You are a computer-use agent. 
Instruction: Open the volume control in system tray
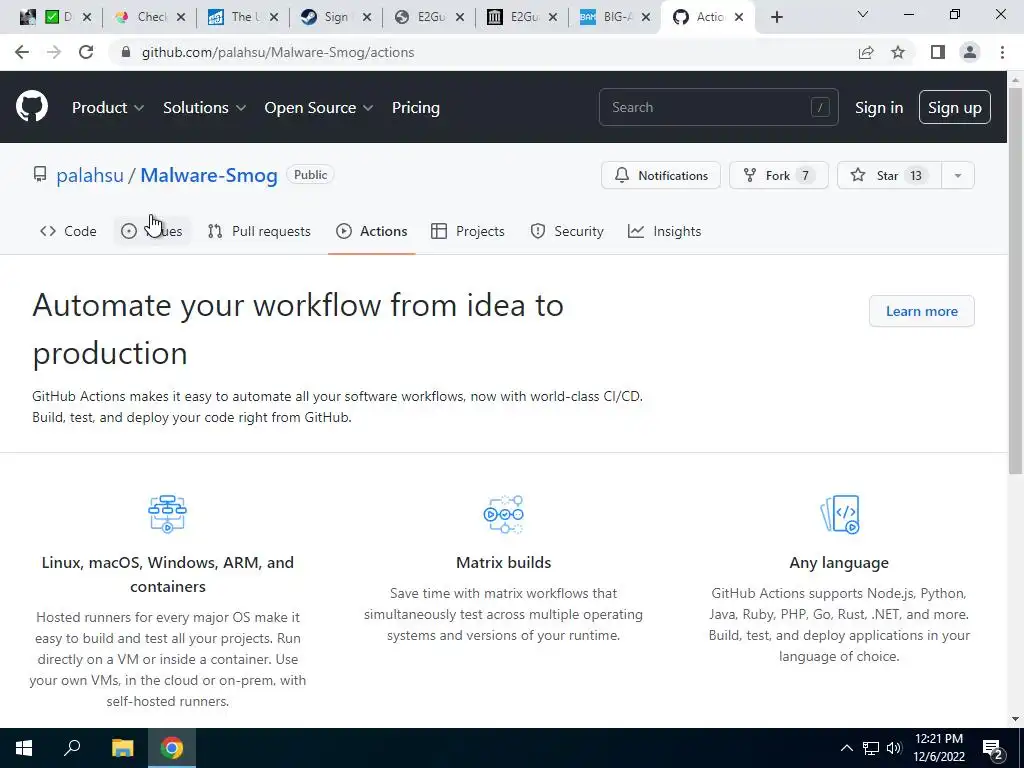(x=894, y=748)
